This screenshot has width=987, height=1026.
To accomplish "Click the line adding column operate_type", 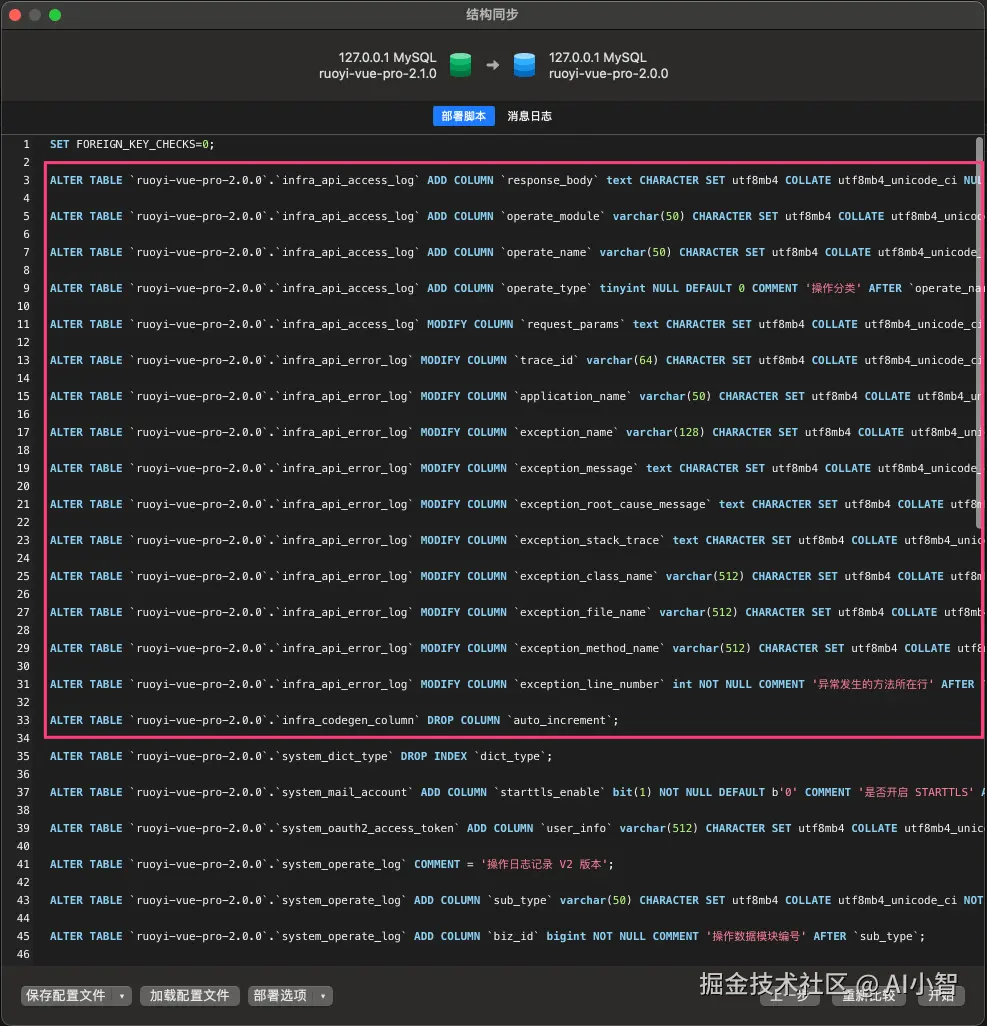I will point(515,288).
